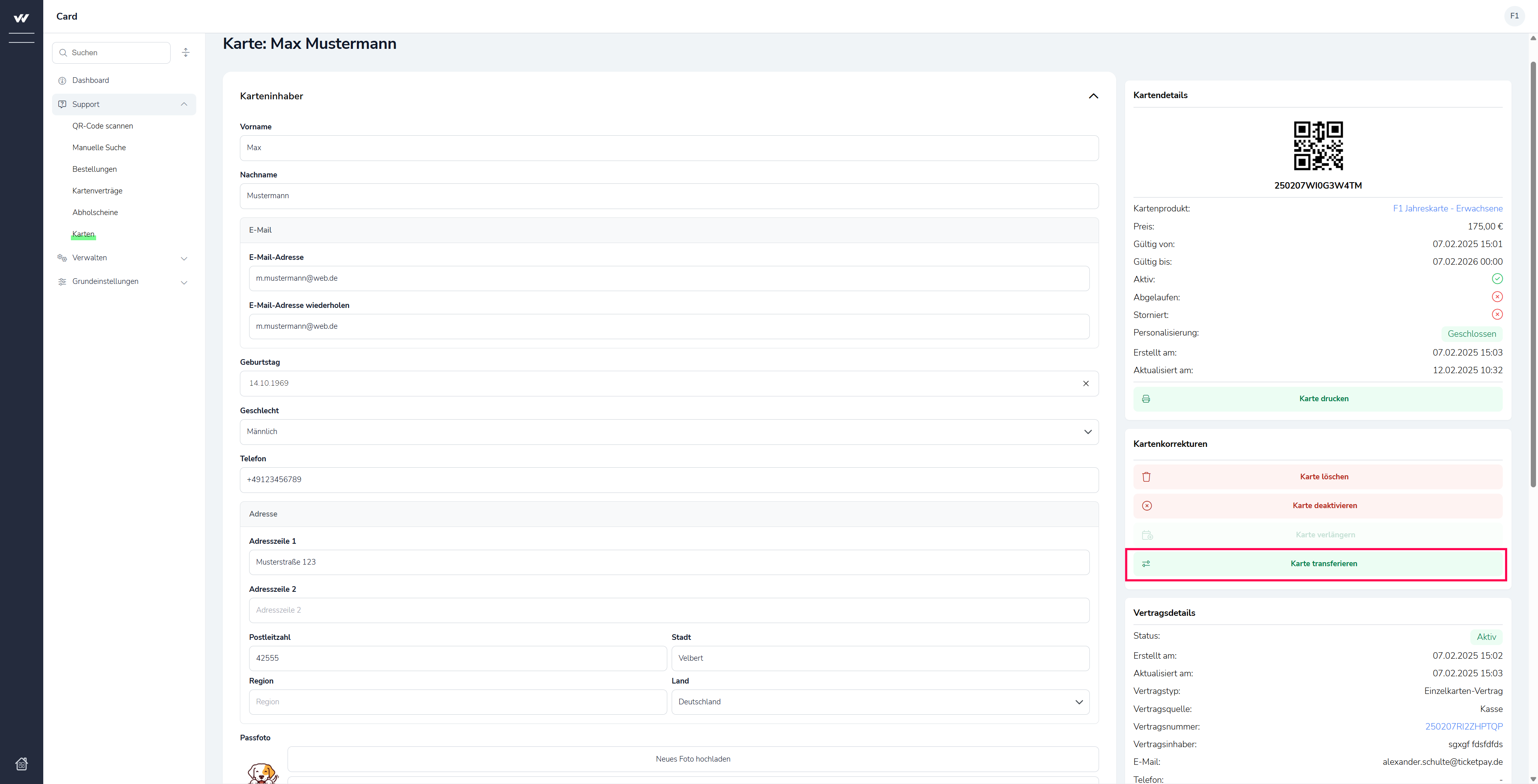Click the QR code image

[x=1318, y=146]
